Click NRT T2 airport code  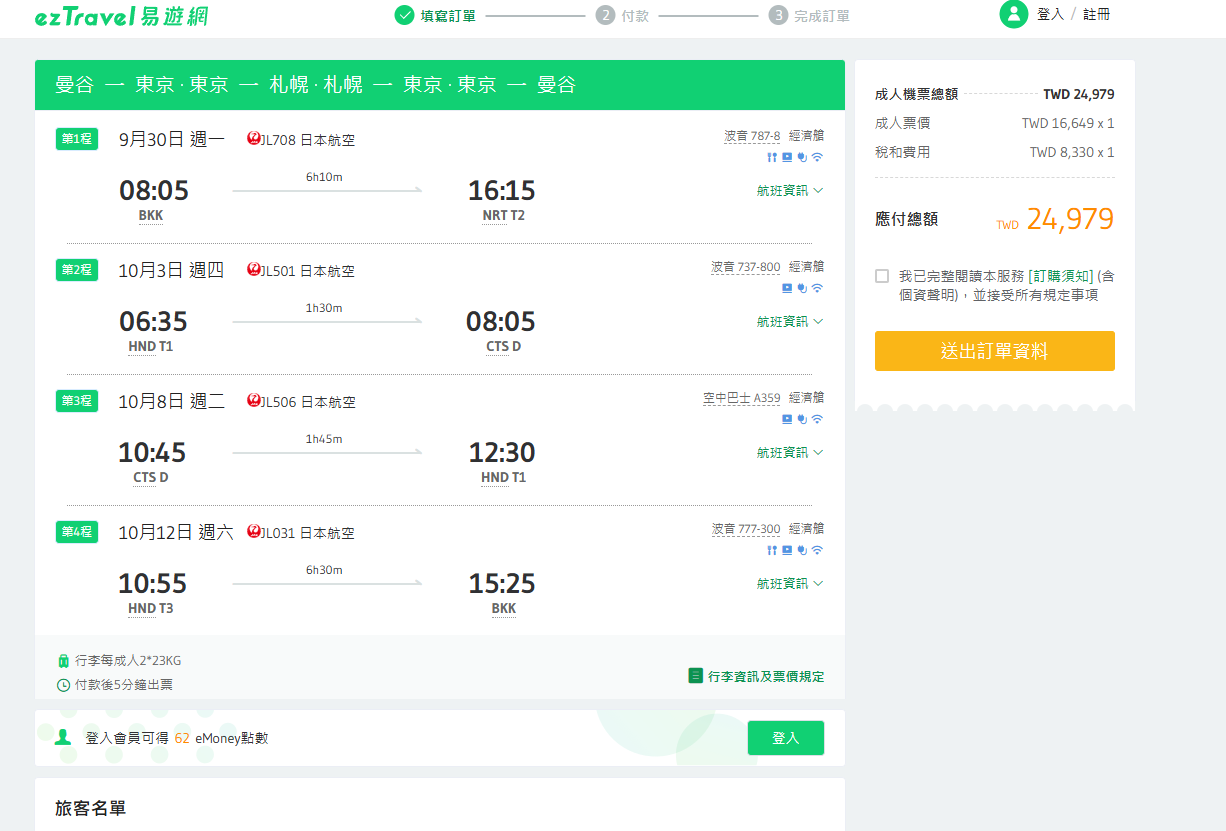pos(503,215)
